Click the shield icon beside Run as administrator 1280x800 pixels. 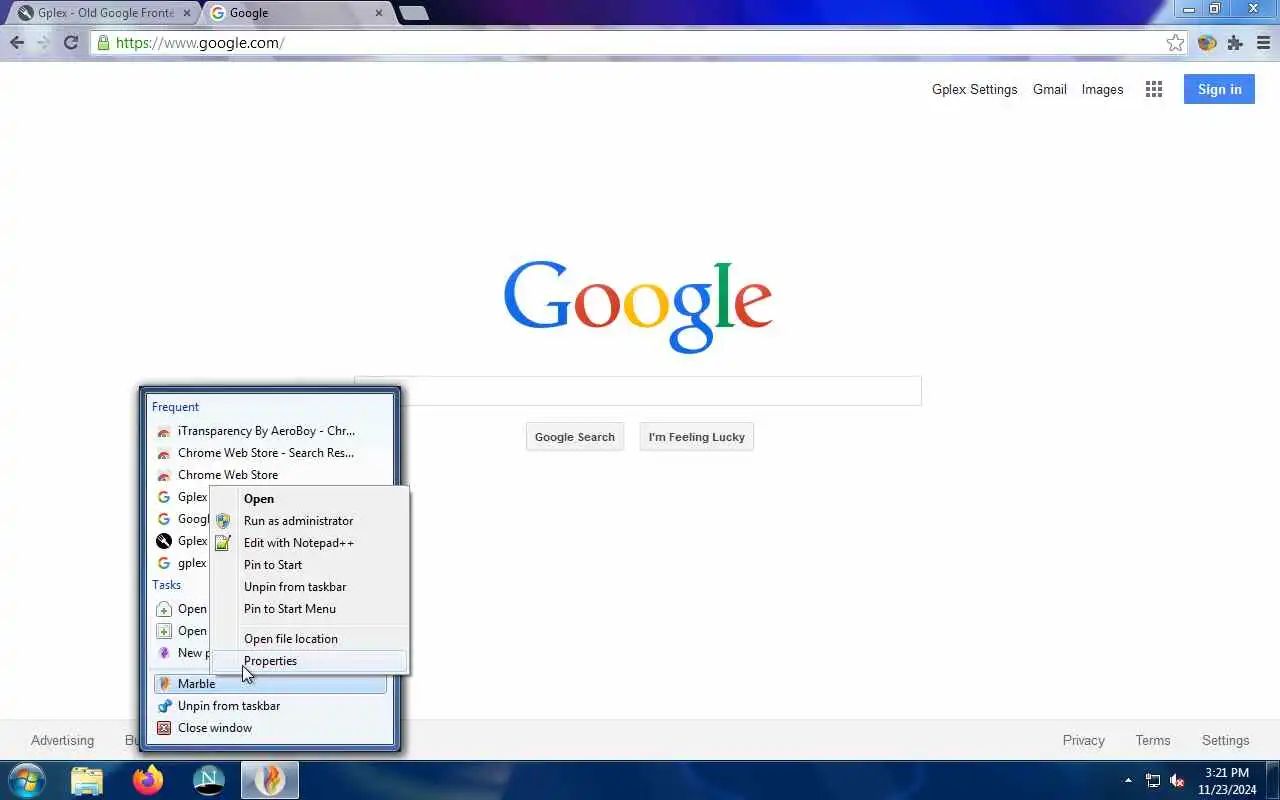(223, 521)
